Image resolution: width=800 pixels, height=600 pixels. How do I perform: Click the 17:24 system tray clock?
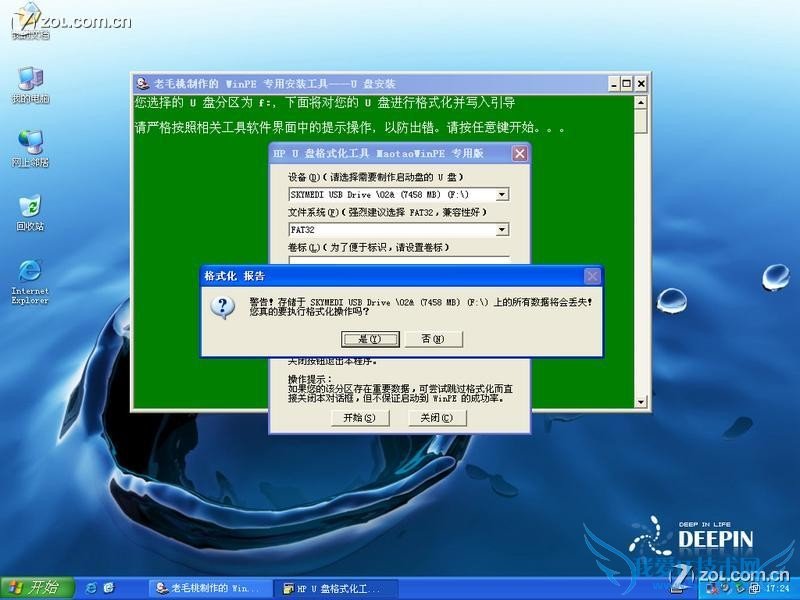coord(778,588)
